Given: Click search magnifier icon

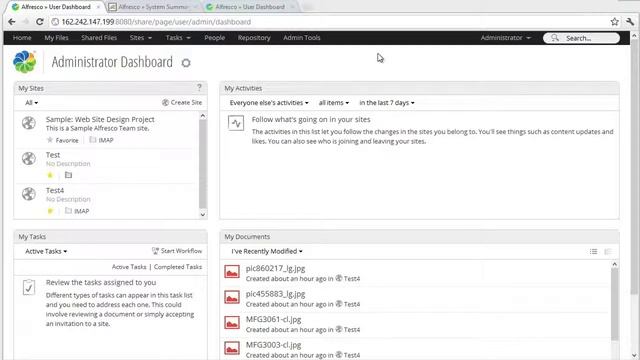Looking at the screenshot, I should [555, 38].
